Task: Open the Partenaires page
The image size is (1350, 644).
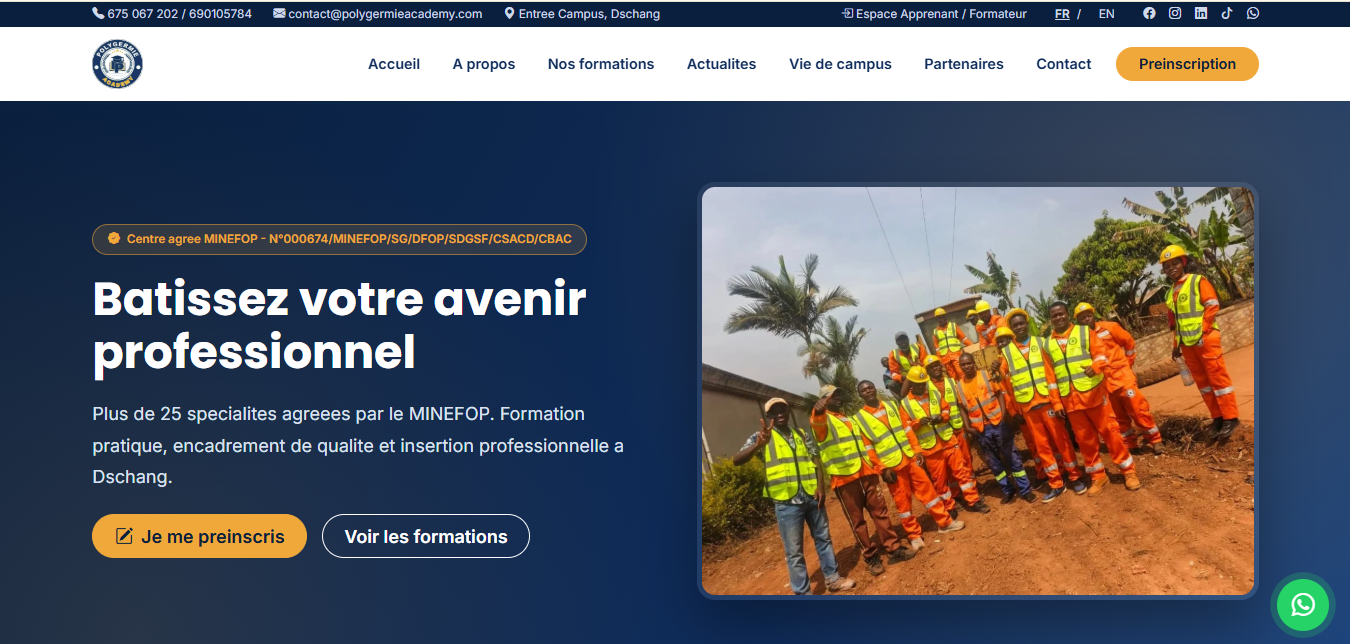Action: tap(964, 64)
